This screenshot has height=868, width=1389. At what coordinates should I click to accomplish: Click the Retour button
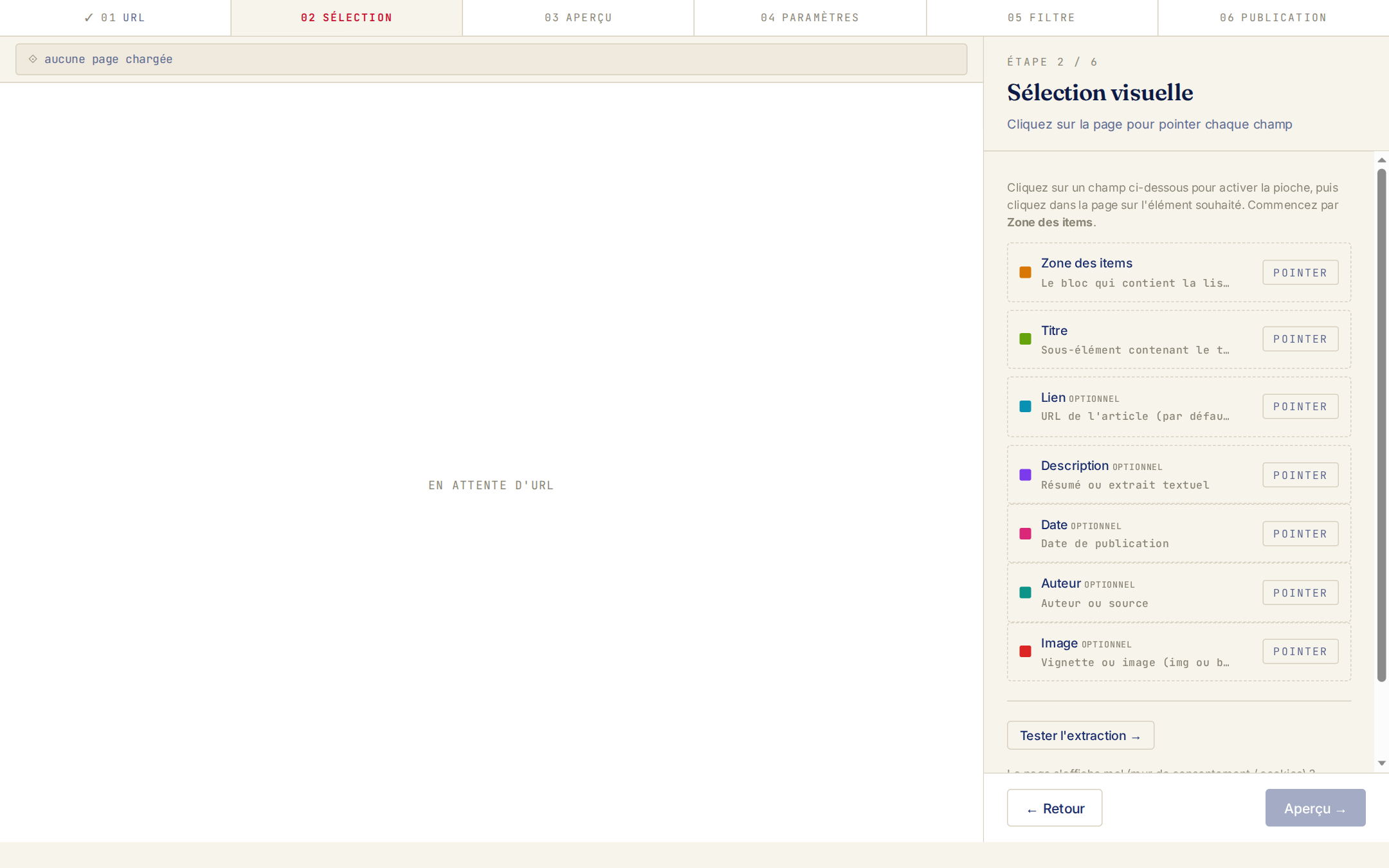(1055, 808)
